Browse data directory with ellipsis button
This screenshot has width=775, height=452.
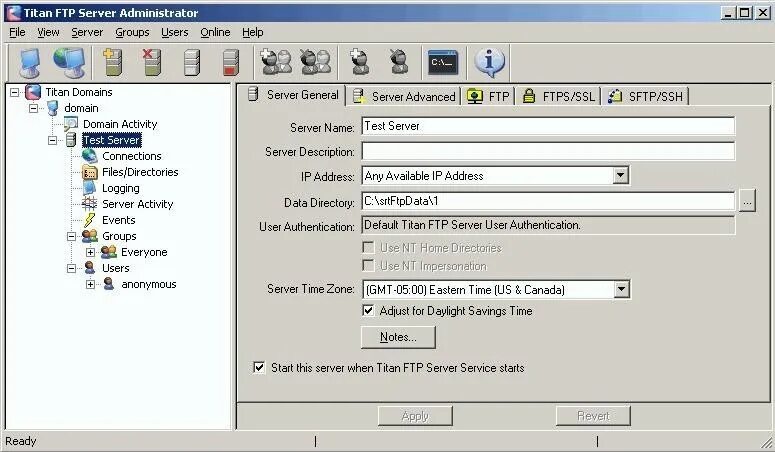pyautogui.click(x=747, y=201)
